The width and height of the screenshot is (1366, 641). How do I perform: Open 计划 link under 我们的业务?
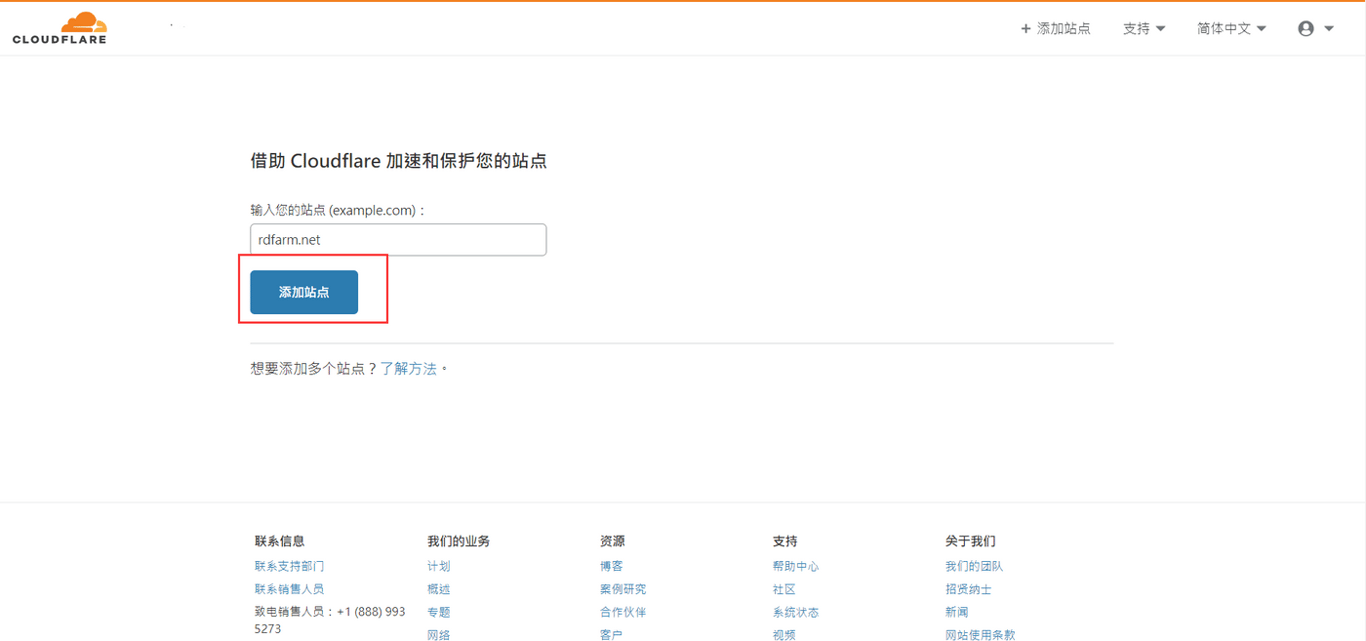[439, 566]
